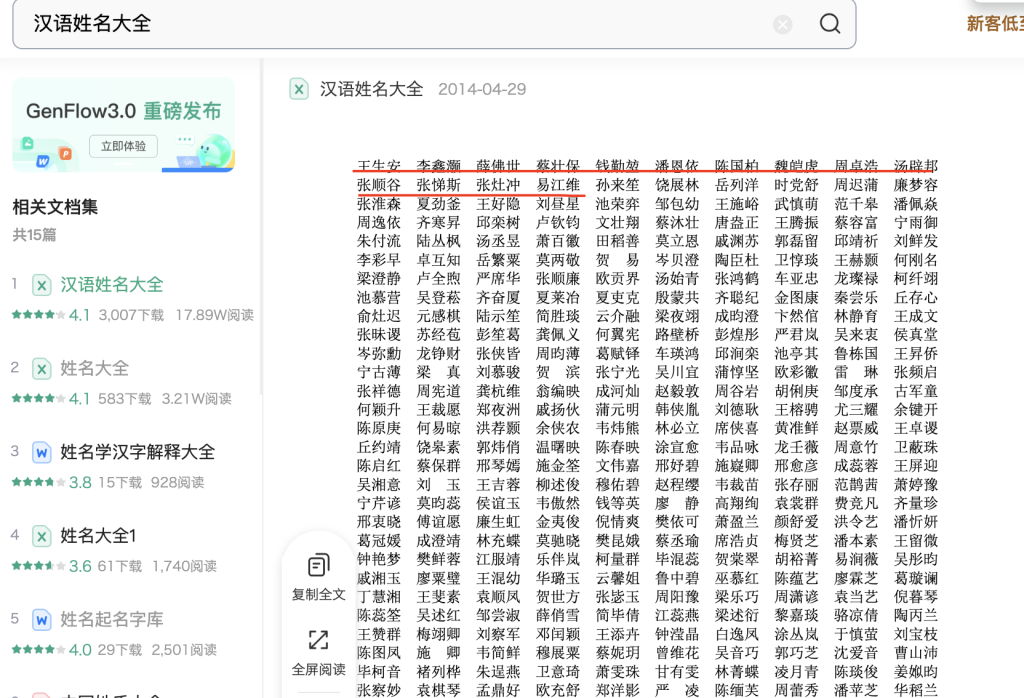
Task: Click the magnifier search icon
Action: pyautogui.click(x=830, y=25)
